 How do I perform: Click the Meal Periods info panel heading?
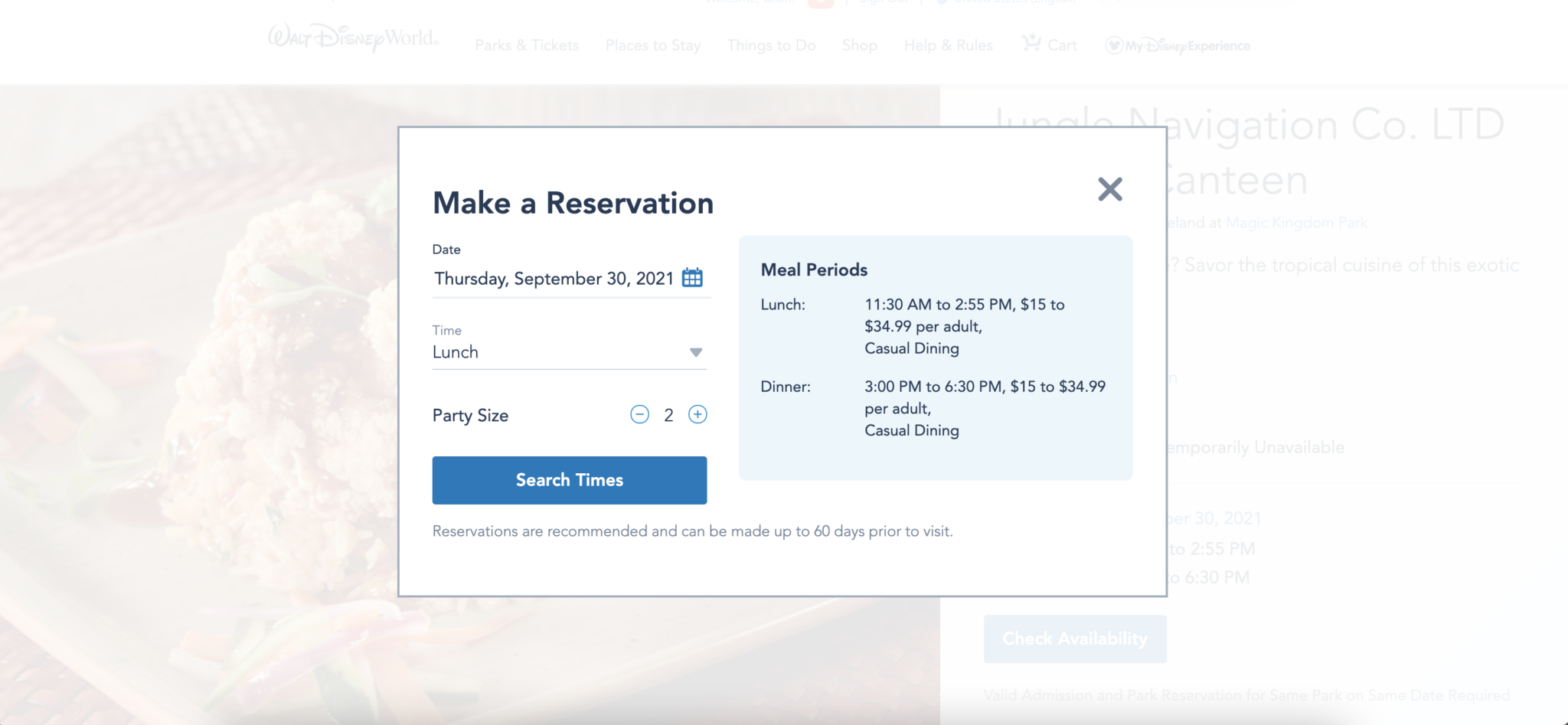coord(814,269)
